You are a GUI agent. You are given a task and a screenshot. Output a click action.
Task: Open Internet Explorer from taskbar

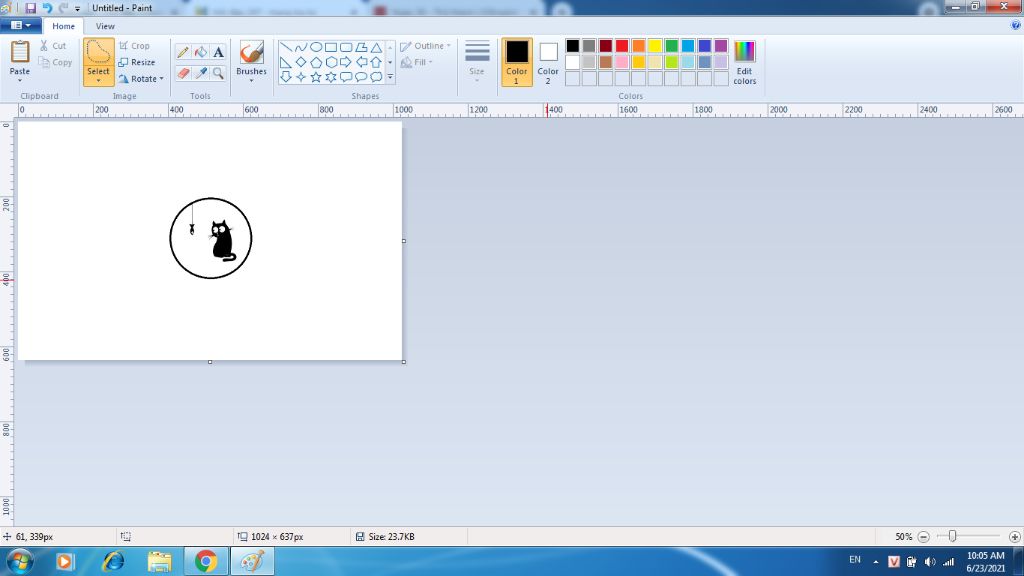click(112, 561)
